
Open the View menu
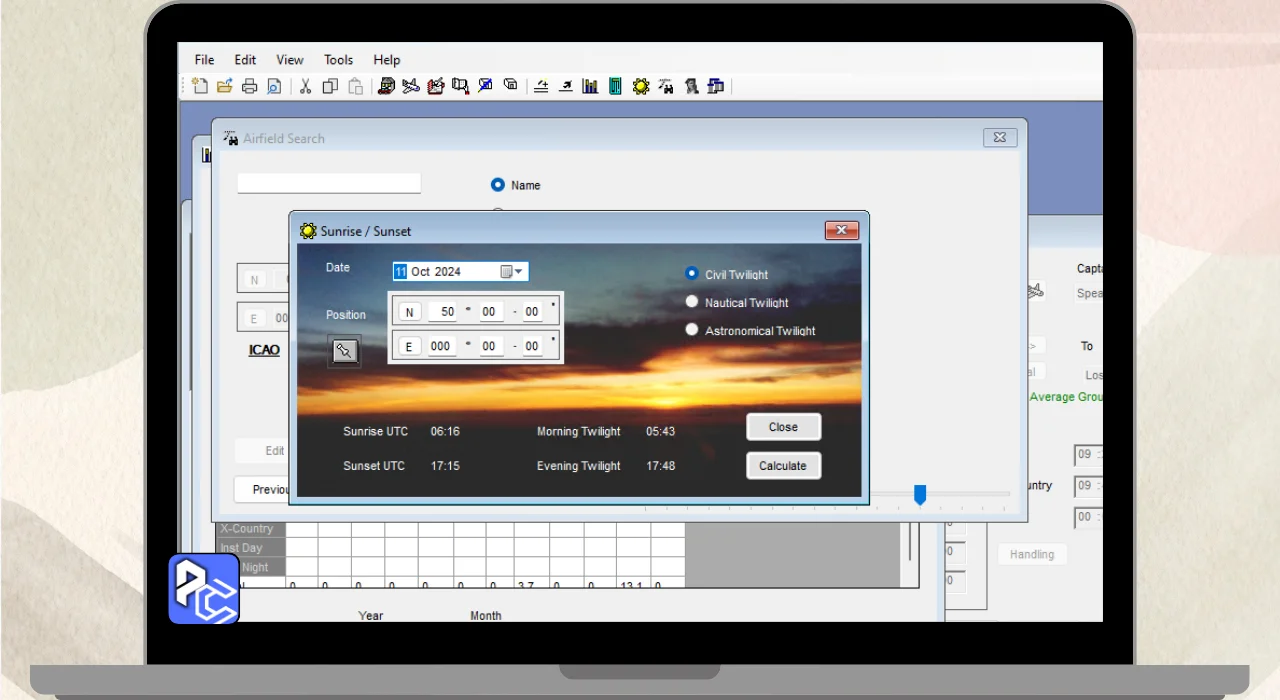tap(290, 60)
